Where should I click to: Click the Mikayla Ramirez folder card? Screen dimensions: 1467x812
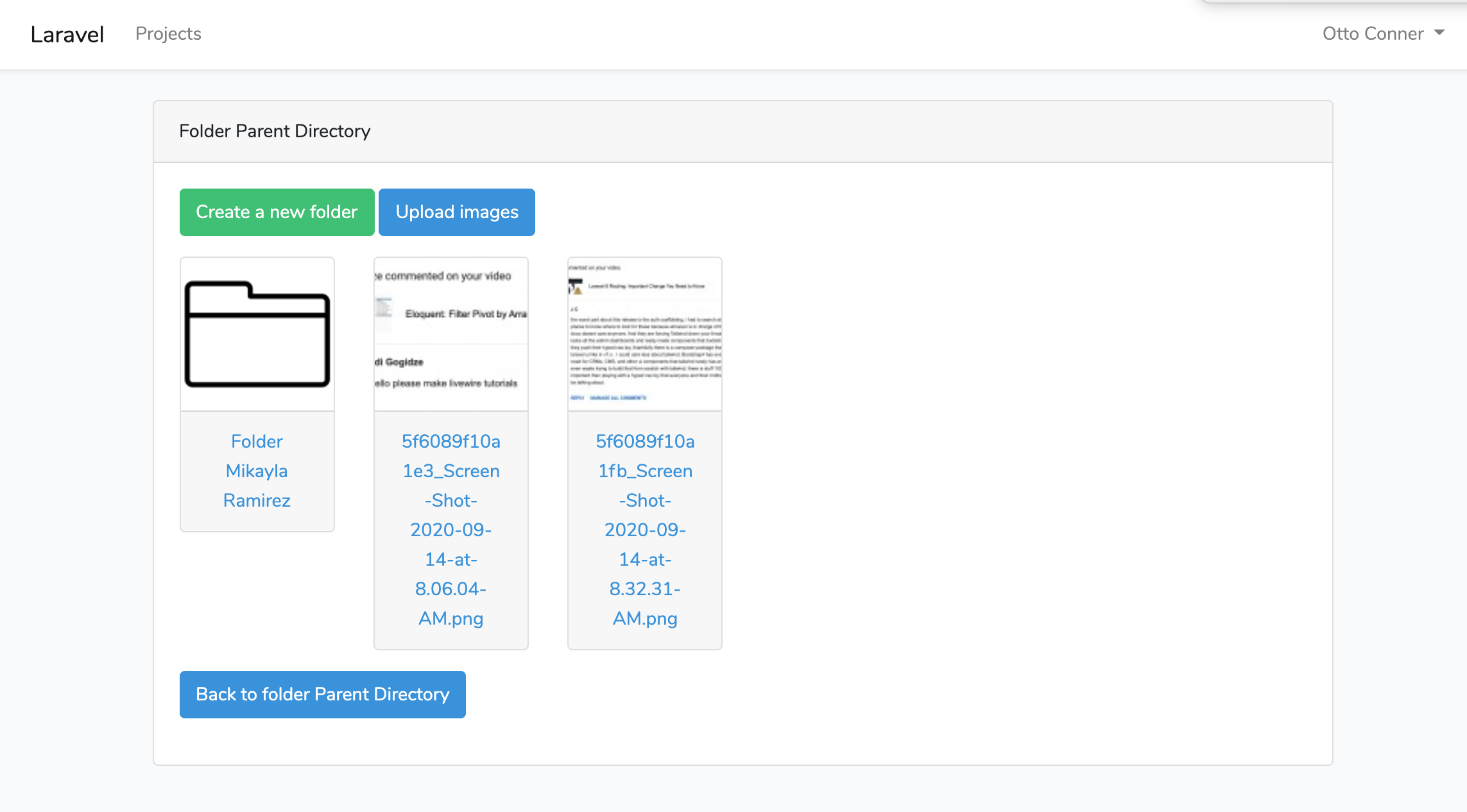[257, 393]
